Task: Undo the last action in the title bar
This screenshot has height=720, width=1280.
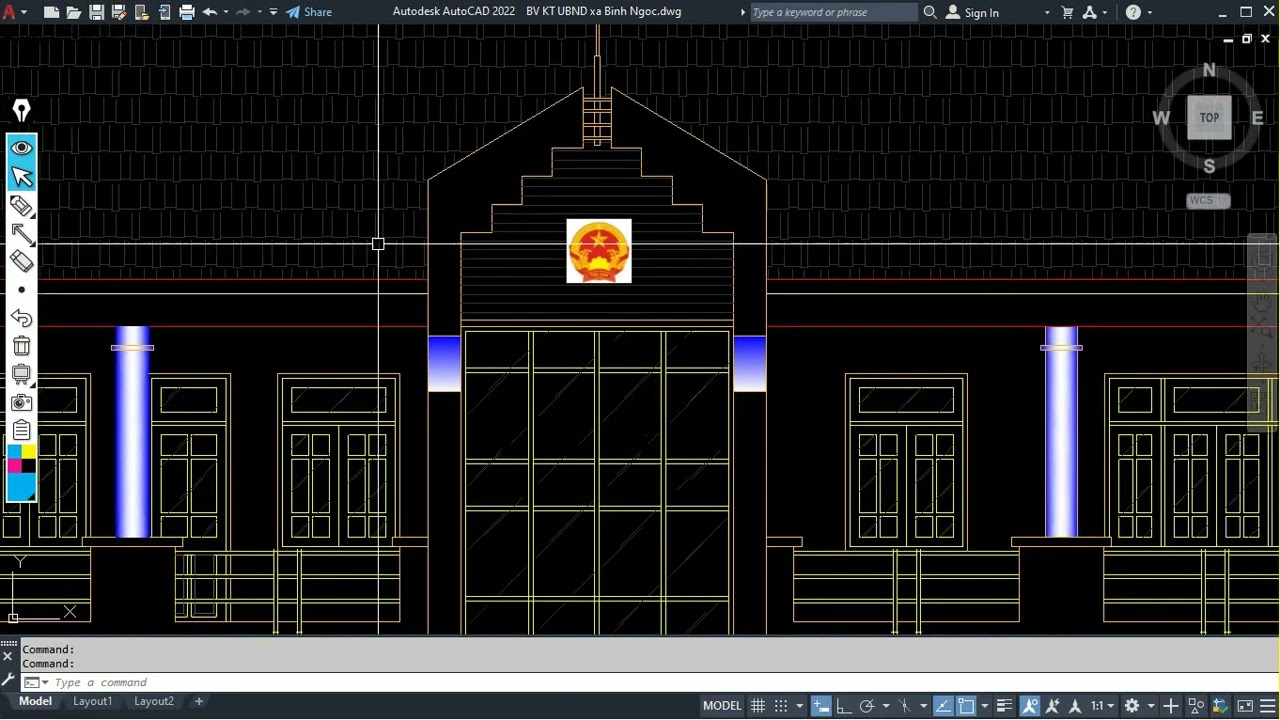Action: (x=210, y=12)
